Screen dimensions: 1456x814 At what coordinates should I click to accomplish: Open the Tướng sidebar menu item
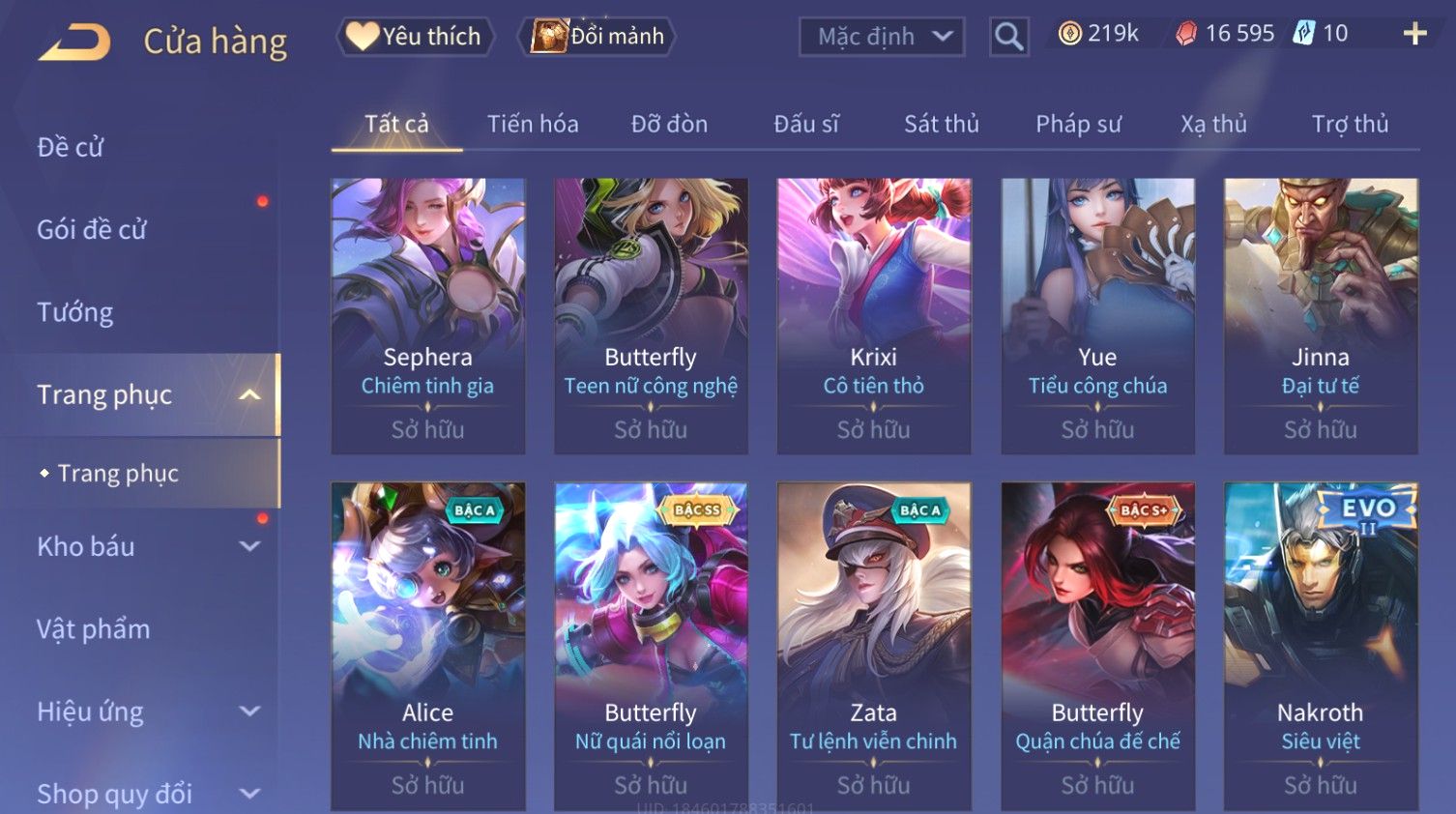(x=75, y=312)
